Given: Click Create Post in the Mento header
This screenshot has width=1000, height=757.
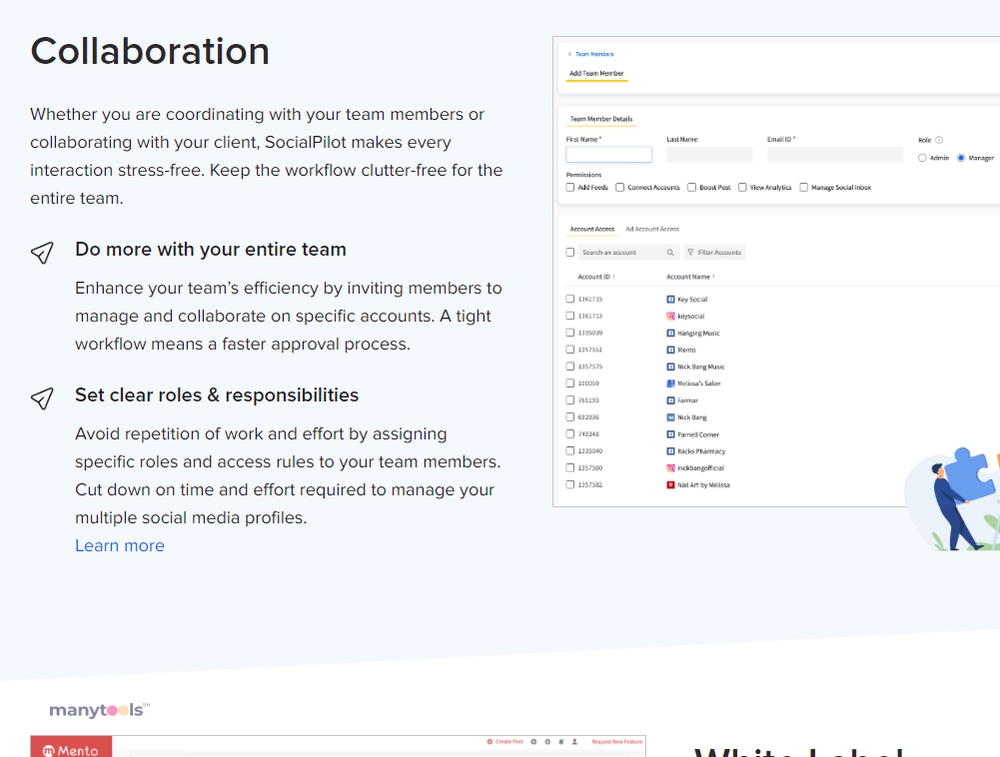Looking at the screenshot, I should click(x=505, y=742).
